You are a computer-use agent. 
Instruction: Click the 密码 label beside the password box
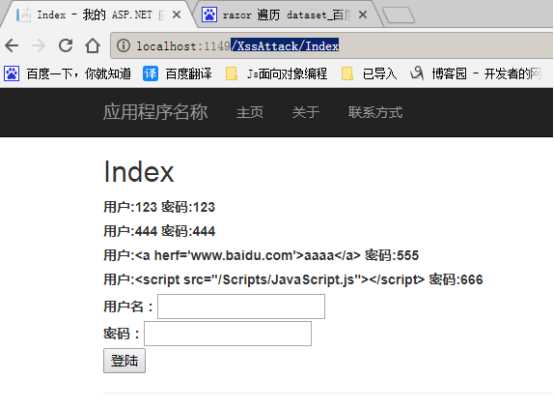[121, 333]
